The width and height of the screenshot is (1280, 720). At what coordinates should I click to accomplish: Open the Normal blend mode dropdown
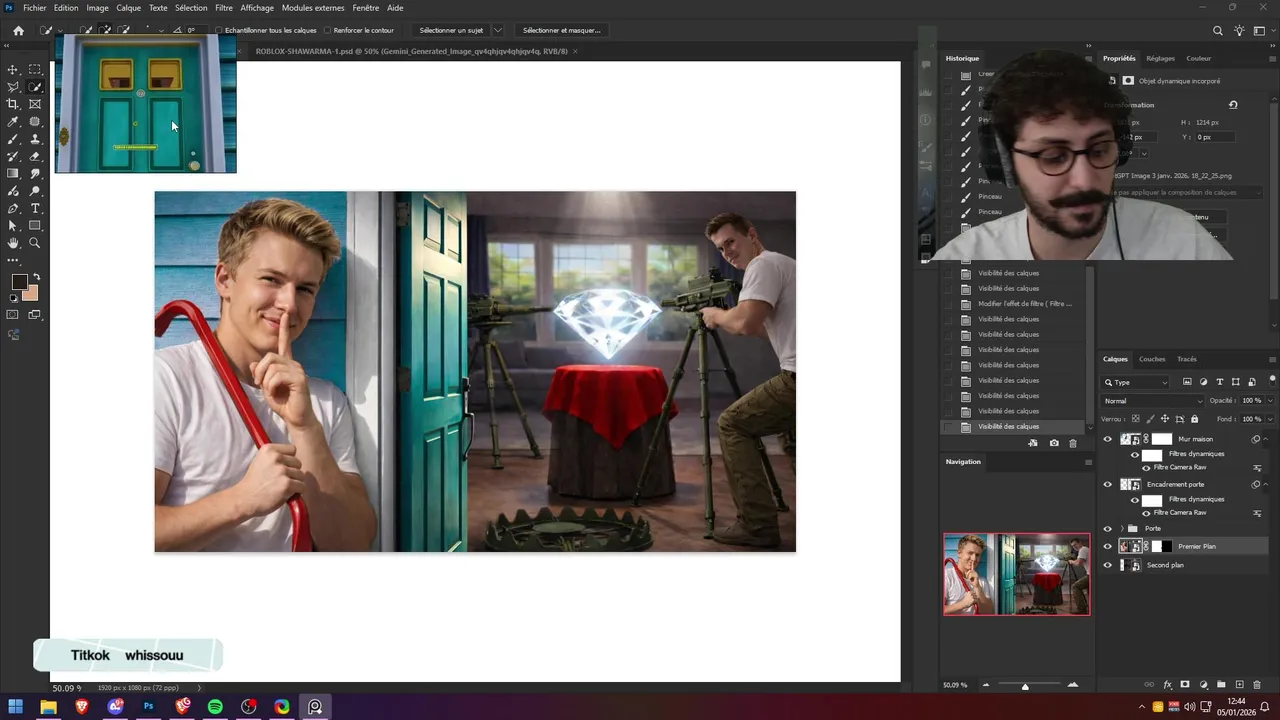point(1153,400)
